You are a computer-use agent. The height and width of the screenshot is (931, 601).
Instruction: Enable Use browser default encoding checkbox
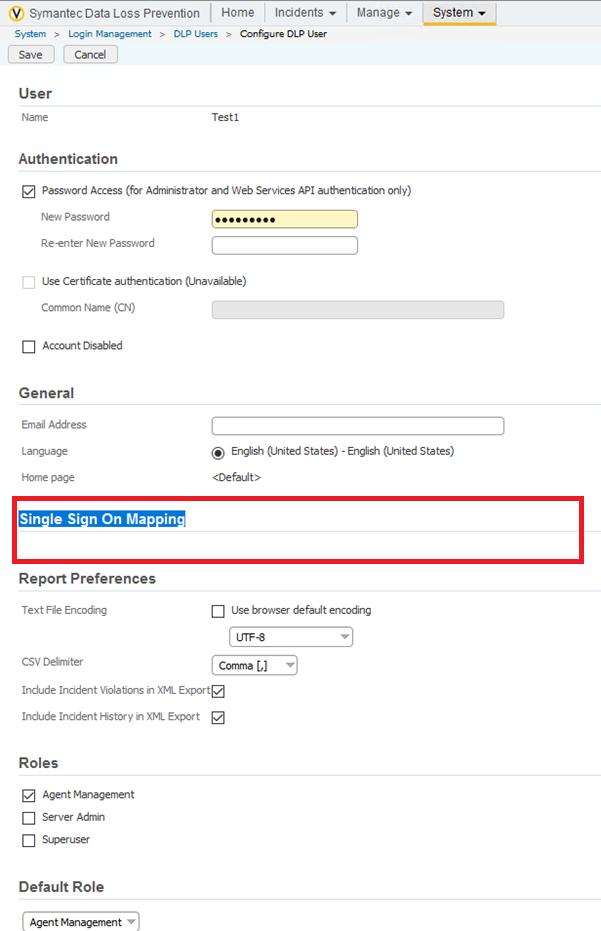click(x=218, y=611)
